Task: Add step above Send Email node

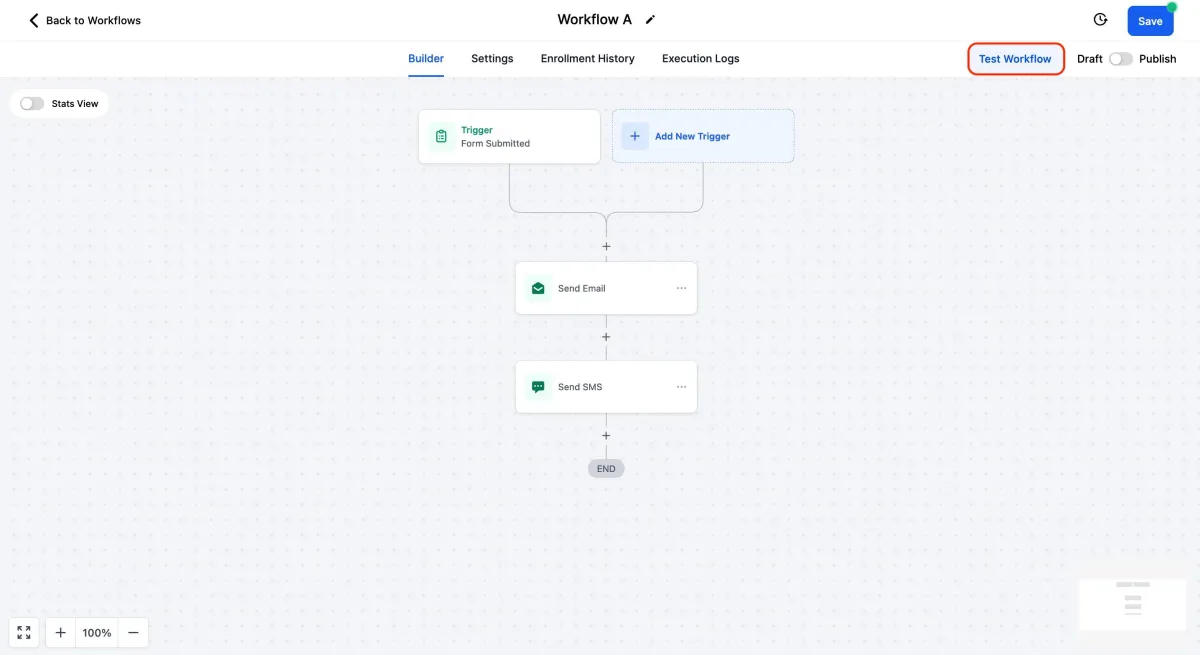Action: click(x=606, y=246)
